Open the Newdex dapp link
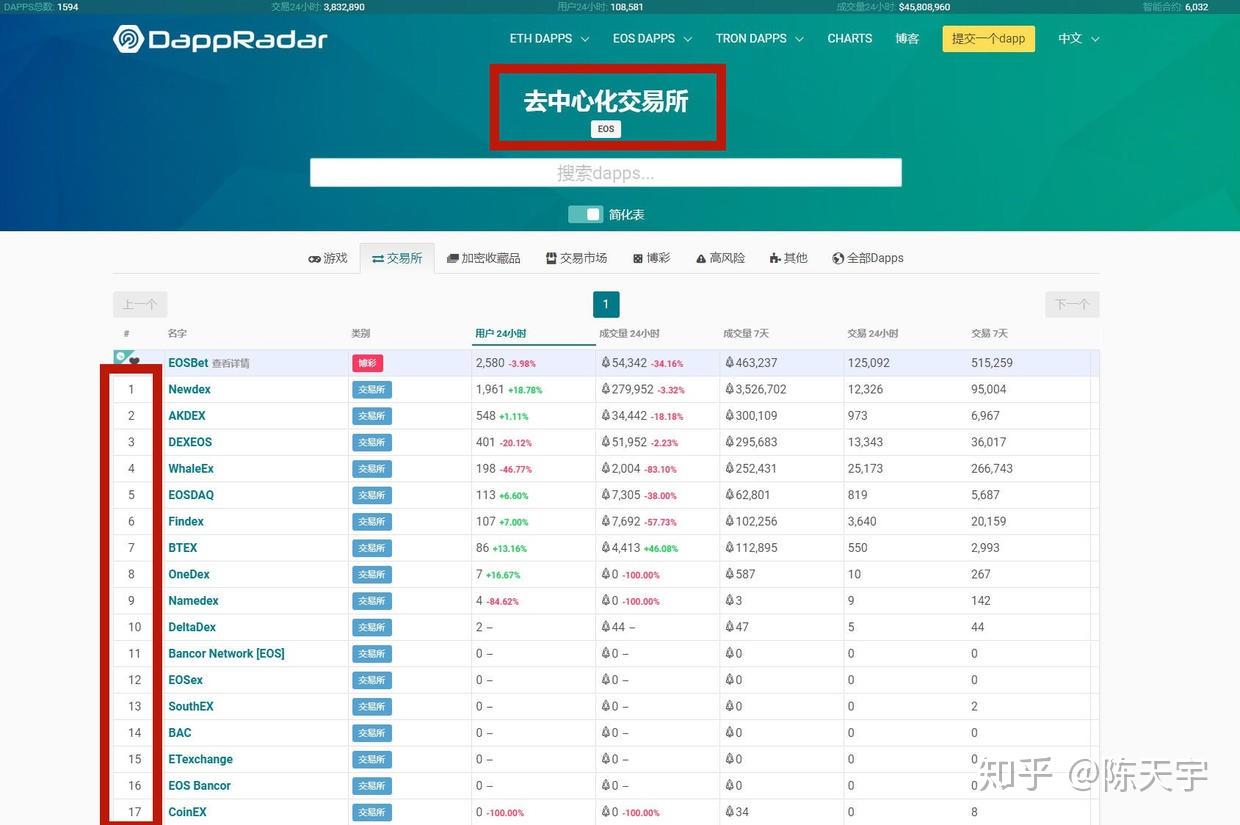This screenshot has height=825, width=1240. pos(189,389)
